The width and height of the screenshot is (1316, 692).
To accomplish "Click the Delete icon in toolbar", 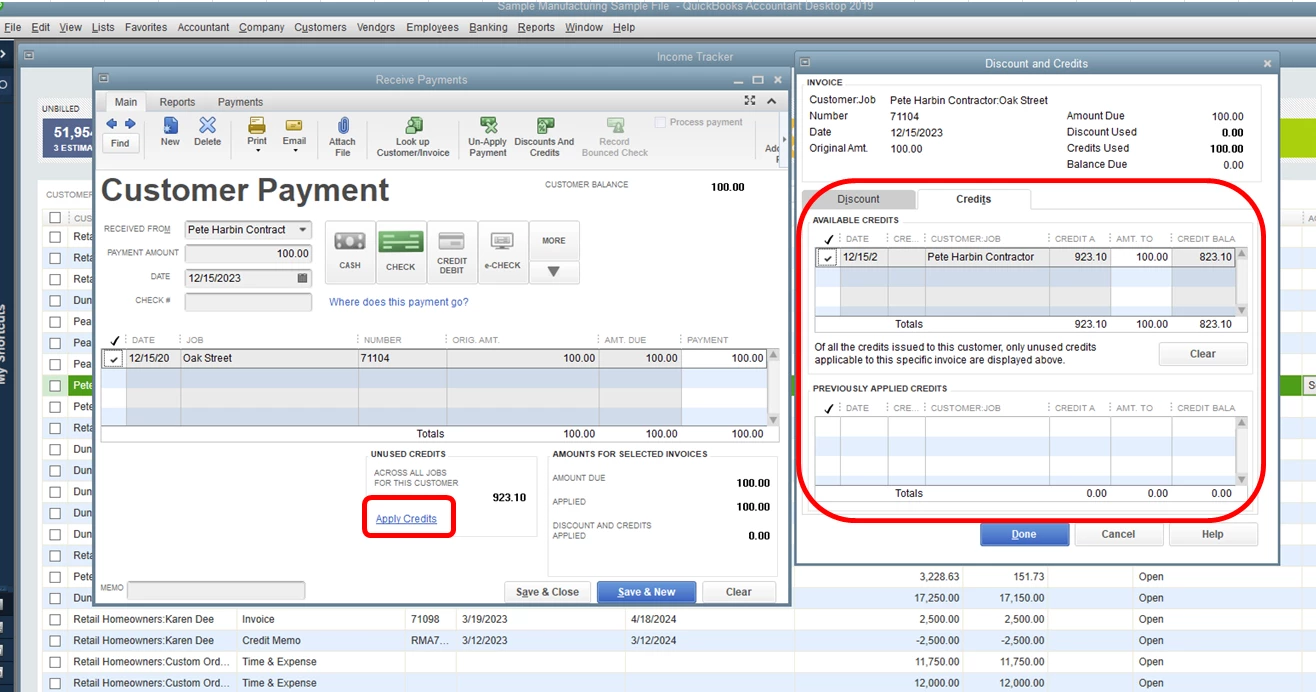I will [x=207, y=131].
